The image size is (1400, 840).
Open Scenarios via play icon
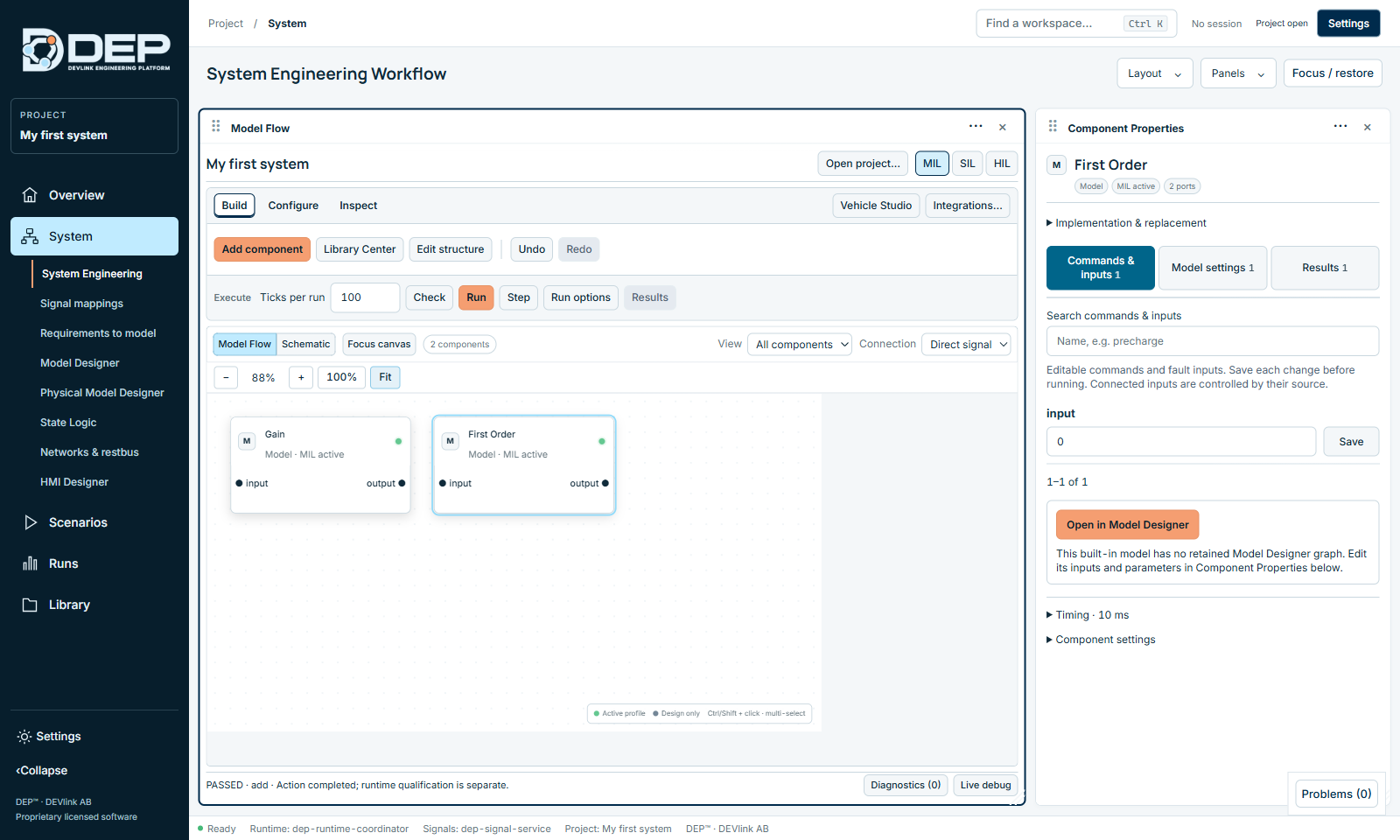tap(30, 522)
